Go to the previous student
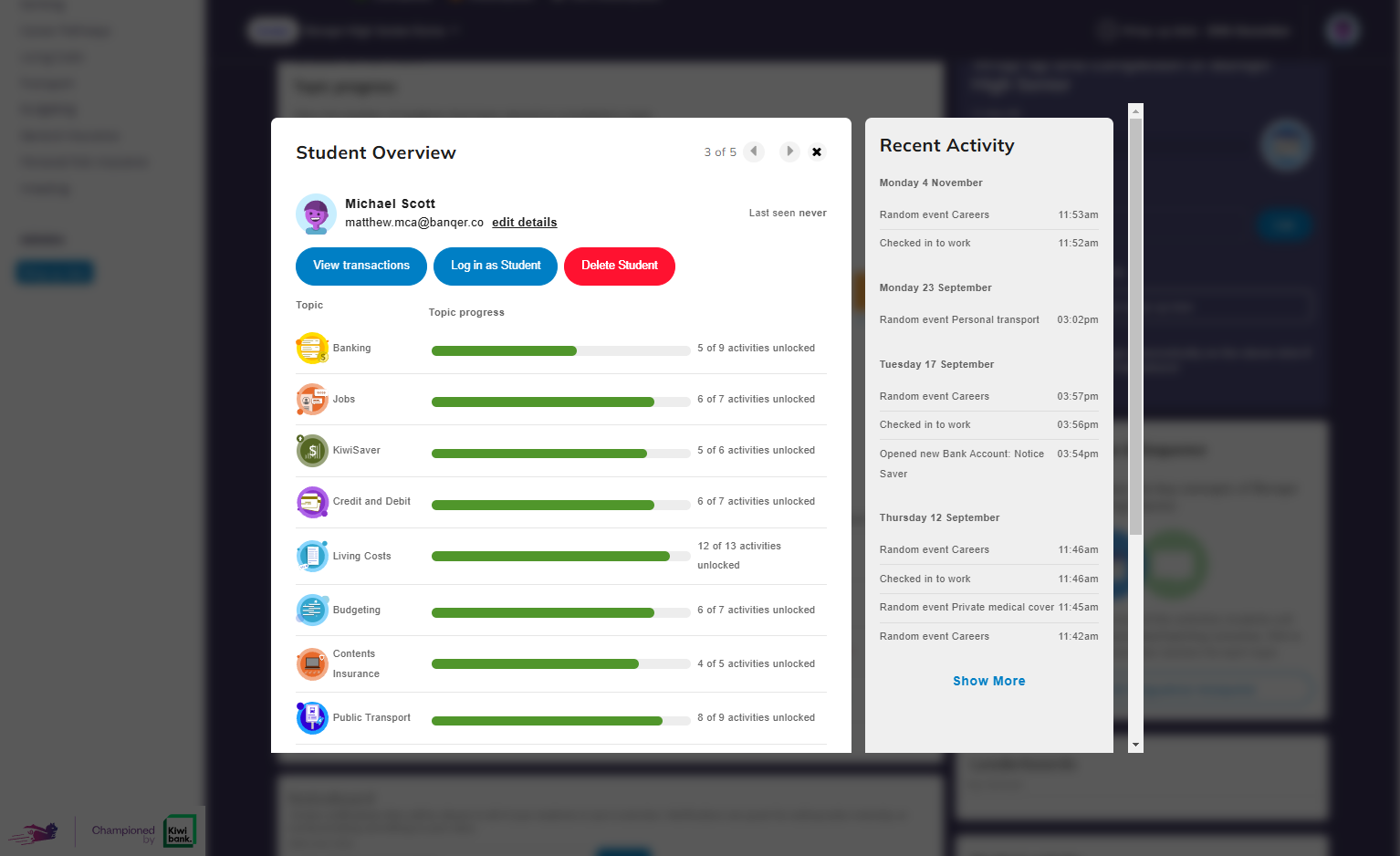The width and height of the screenshot is (1400, 856). point(754,151)
